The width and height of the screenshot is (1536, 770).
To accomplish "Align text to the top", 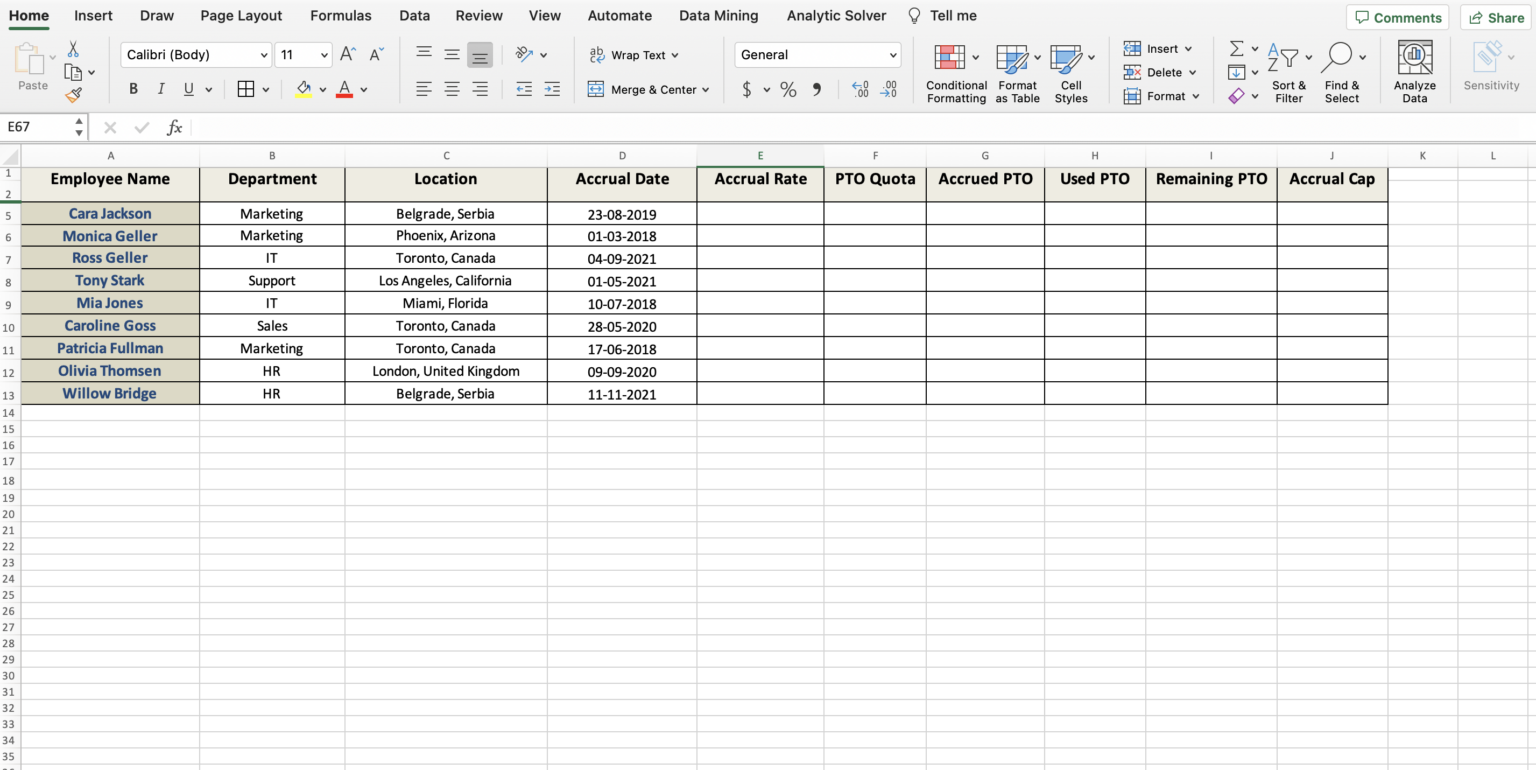I will (x=424, y=55).
